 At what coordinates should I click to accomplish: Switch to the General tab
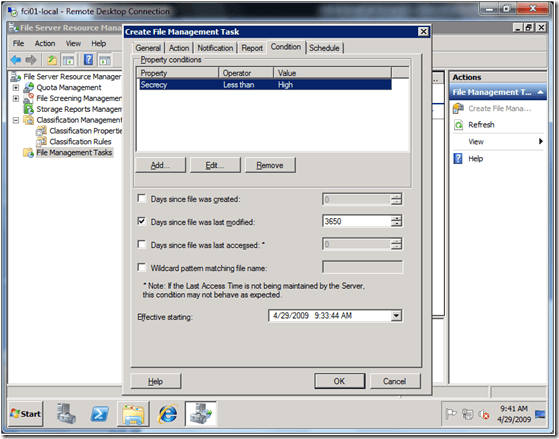point(148,48)
